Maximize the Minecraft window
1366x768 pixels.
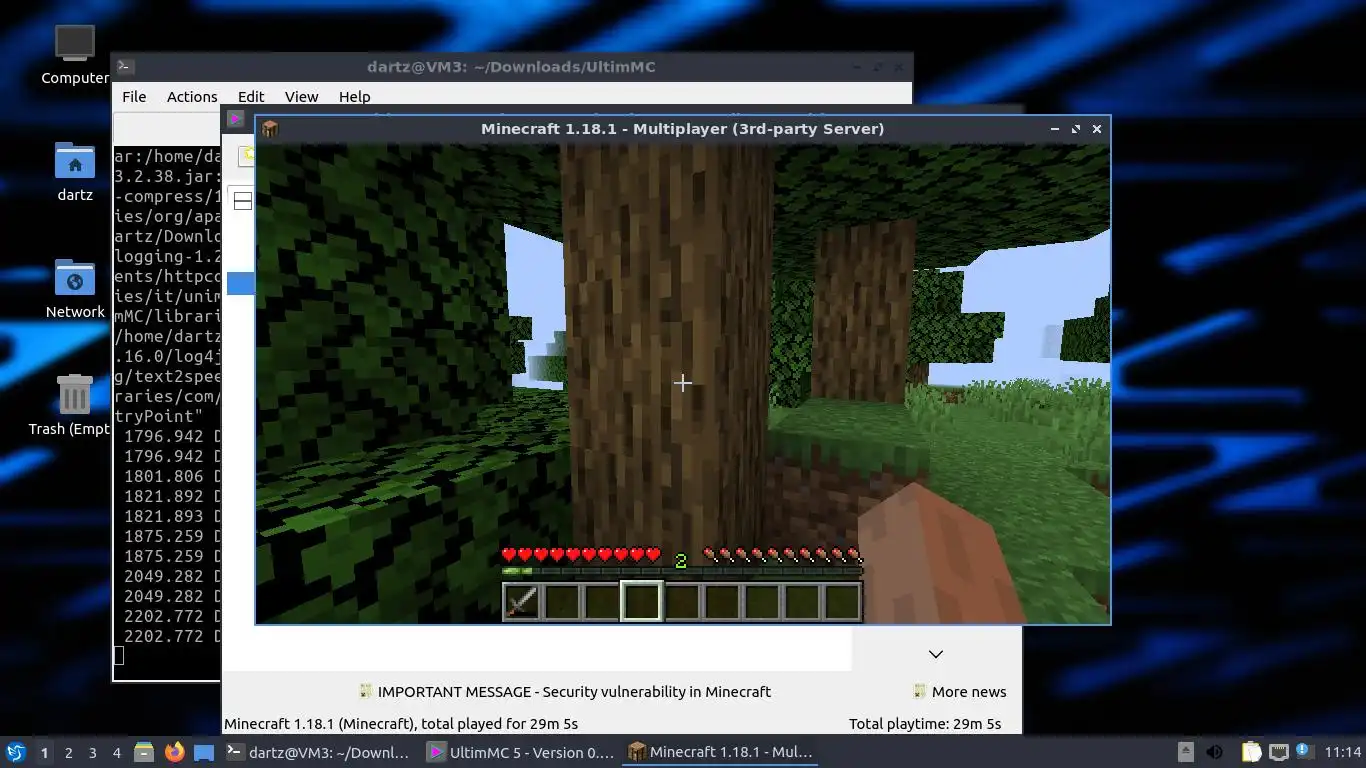pos(1076,129)
